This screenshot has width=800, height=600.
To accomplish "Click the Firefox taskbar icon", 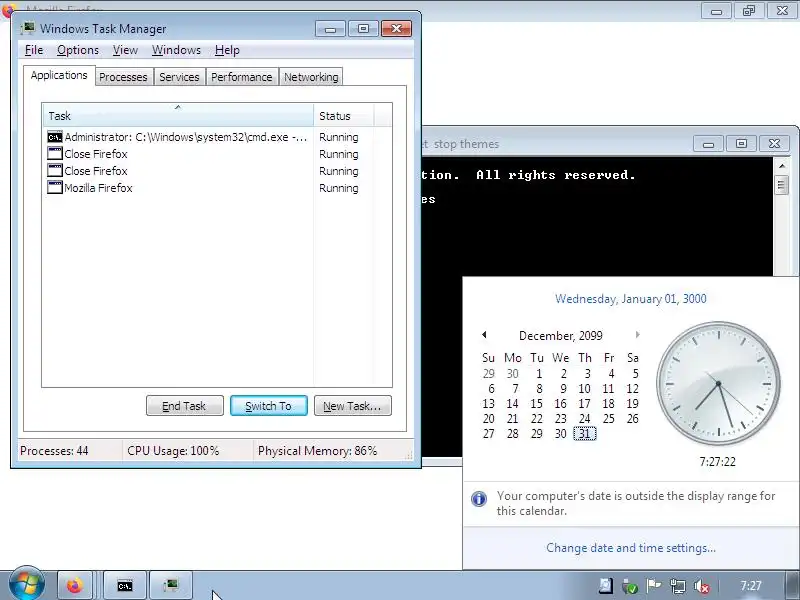I will [74, 585].
